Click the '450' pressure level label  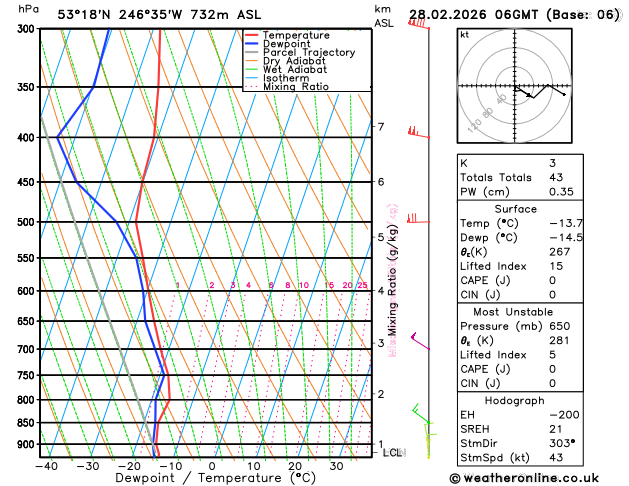pos(28,182)
